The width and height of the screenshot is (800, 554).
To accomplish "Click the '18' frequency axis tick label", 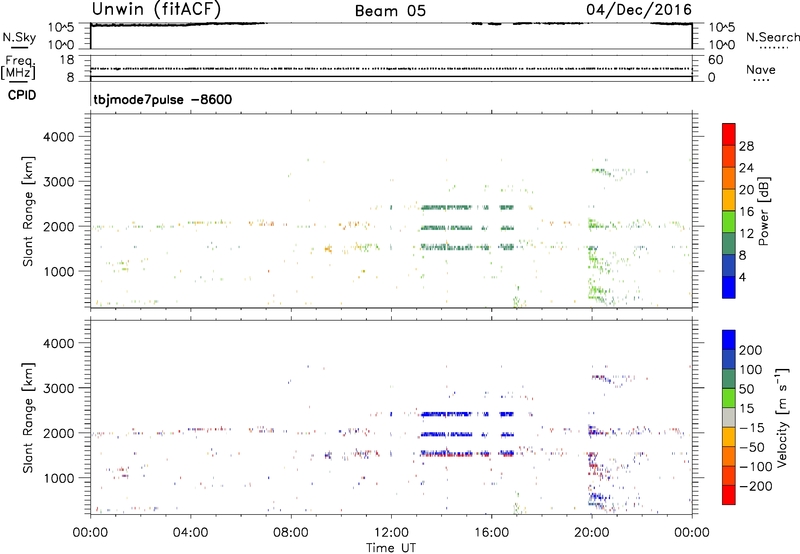I will click(67, 60).
